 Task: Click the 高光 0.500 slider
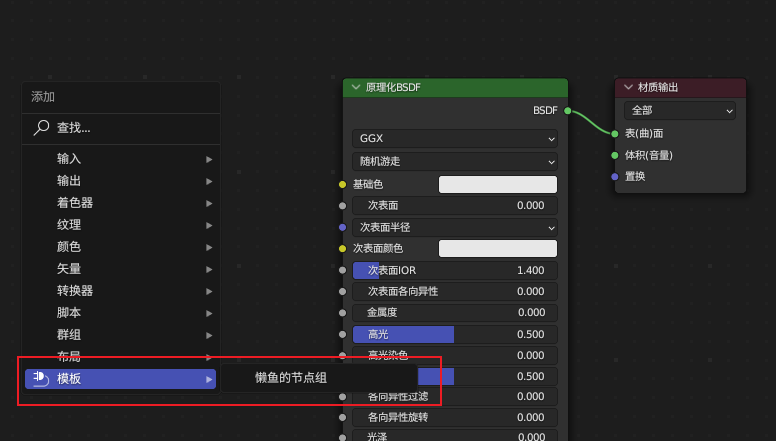point(455,335)
